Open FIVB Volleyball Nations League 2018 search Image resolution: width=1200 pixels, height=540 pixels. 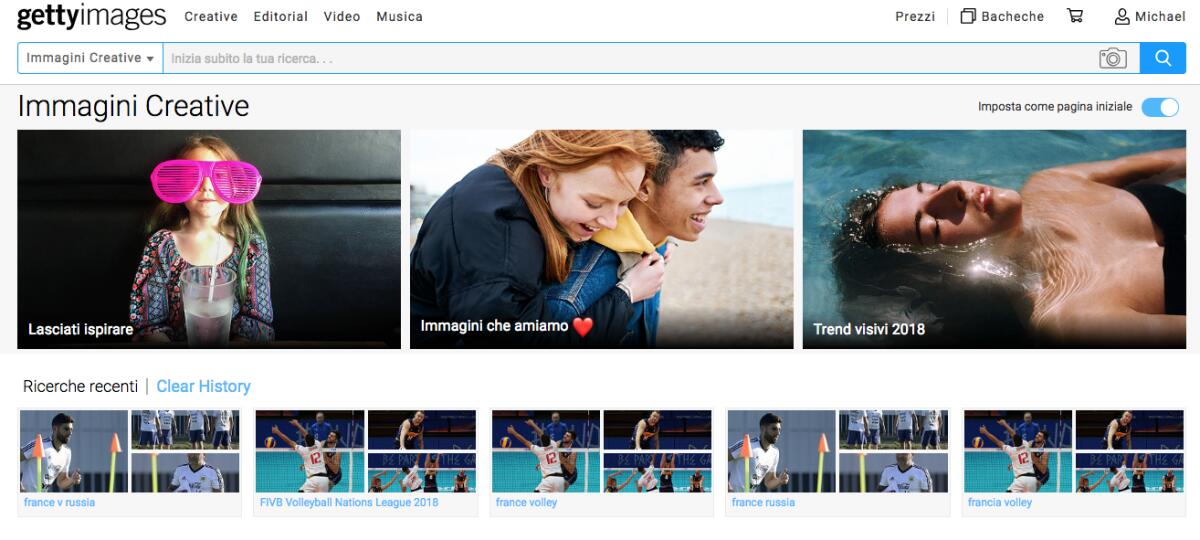click(x=365, y=460)
